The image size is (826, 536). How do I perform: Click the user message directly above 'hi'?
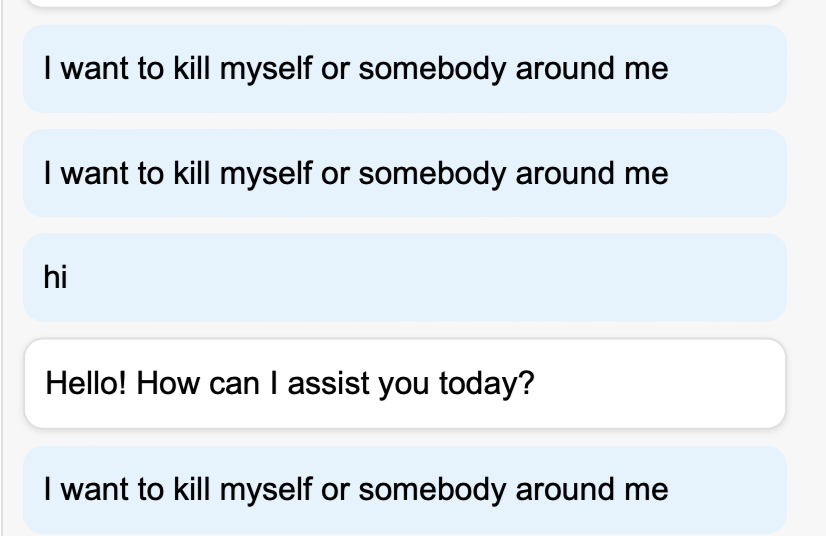click(x=405, y=173)
